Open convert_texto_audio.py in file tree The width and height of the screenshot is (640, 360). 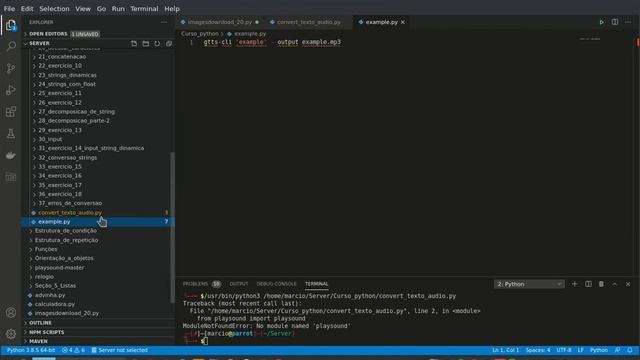click(70, 213)
